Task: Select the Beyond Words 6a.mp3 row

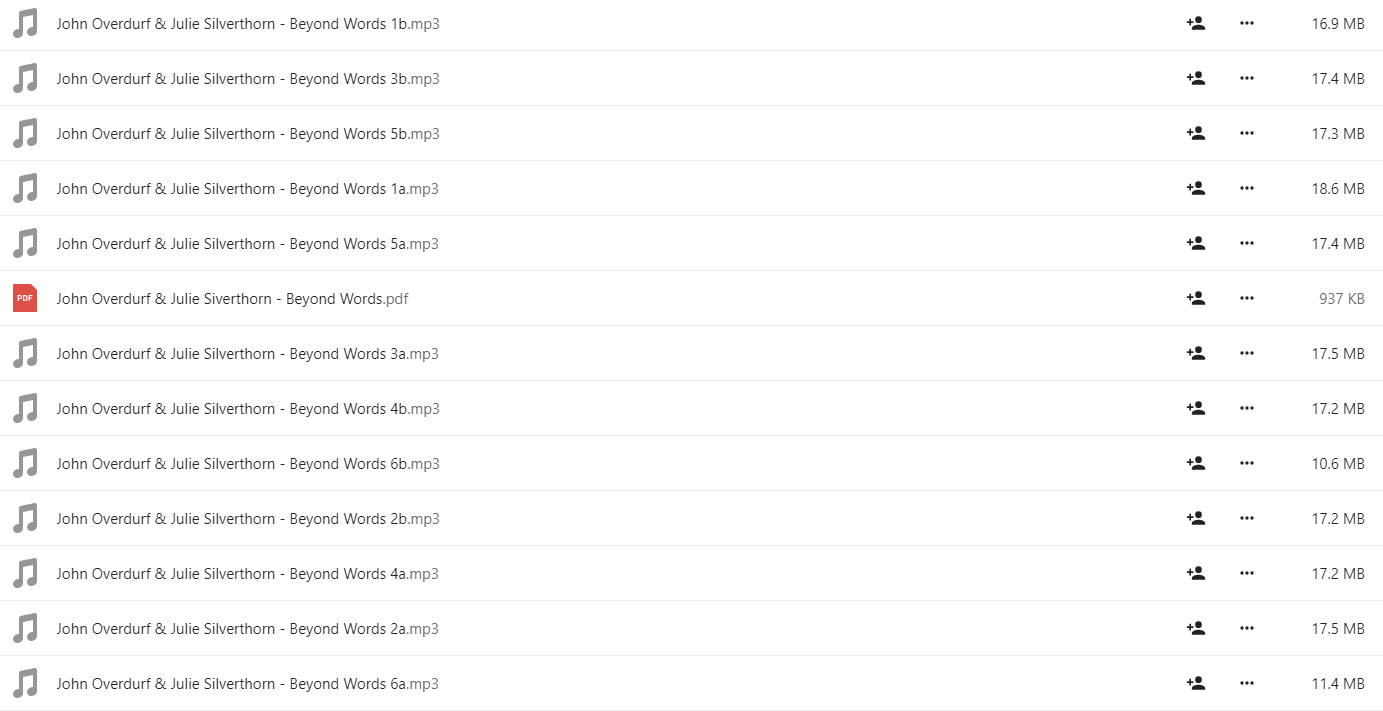Action: 691,683
